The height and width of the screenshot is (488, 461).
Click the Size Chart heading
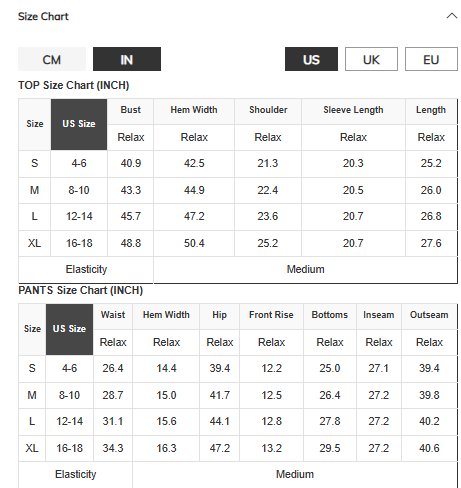(43, 16)
